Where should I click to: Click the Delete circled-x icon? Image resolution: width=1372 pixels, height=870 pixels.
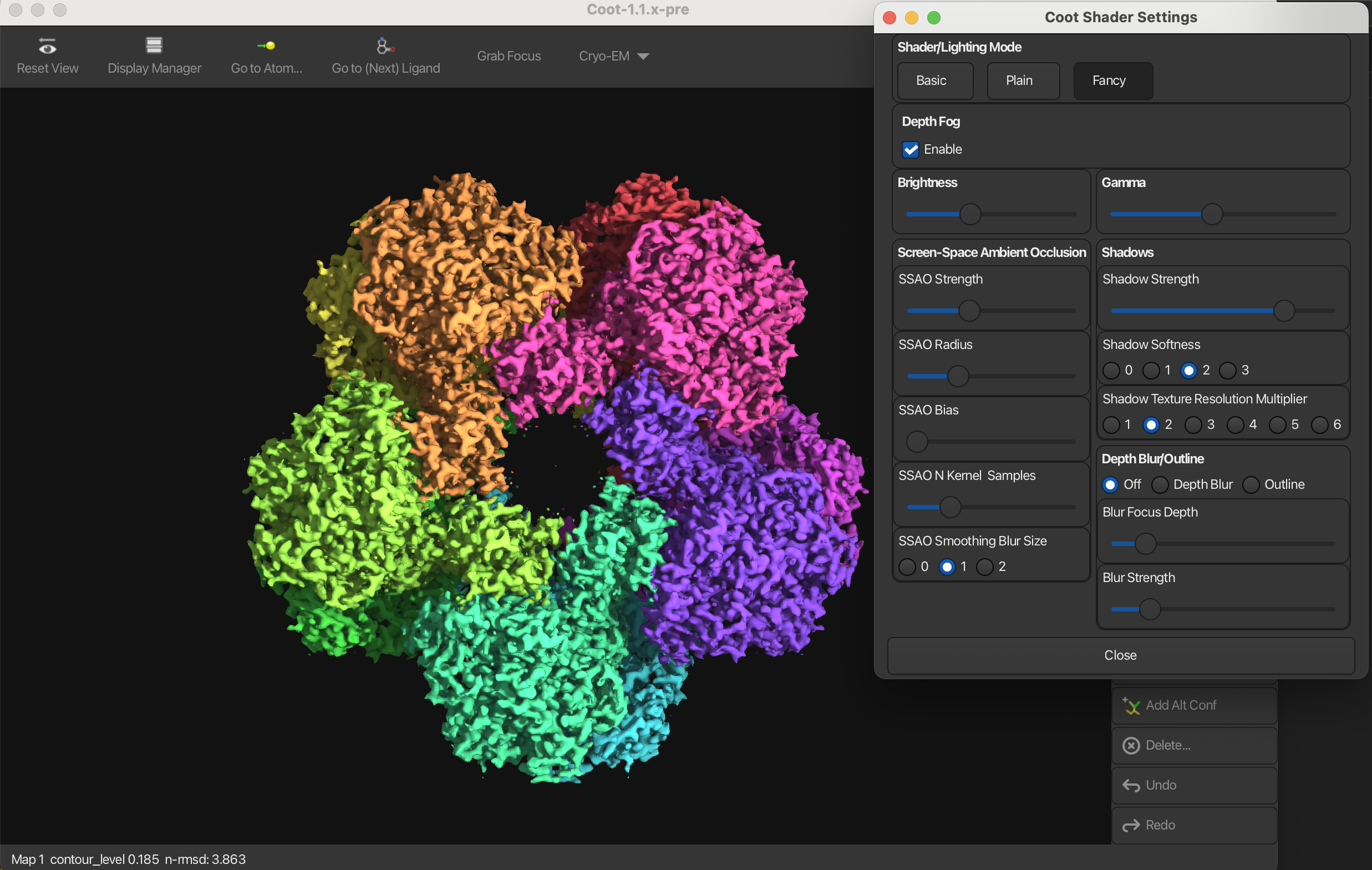pyautogui.click(x=1131, y=746)
